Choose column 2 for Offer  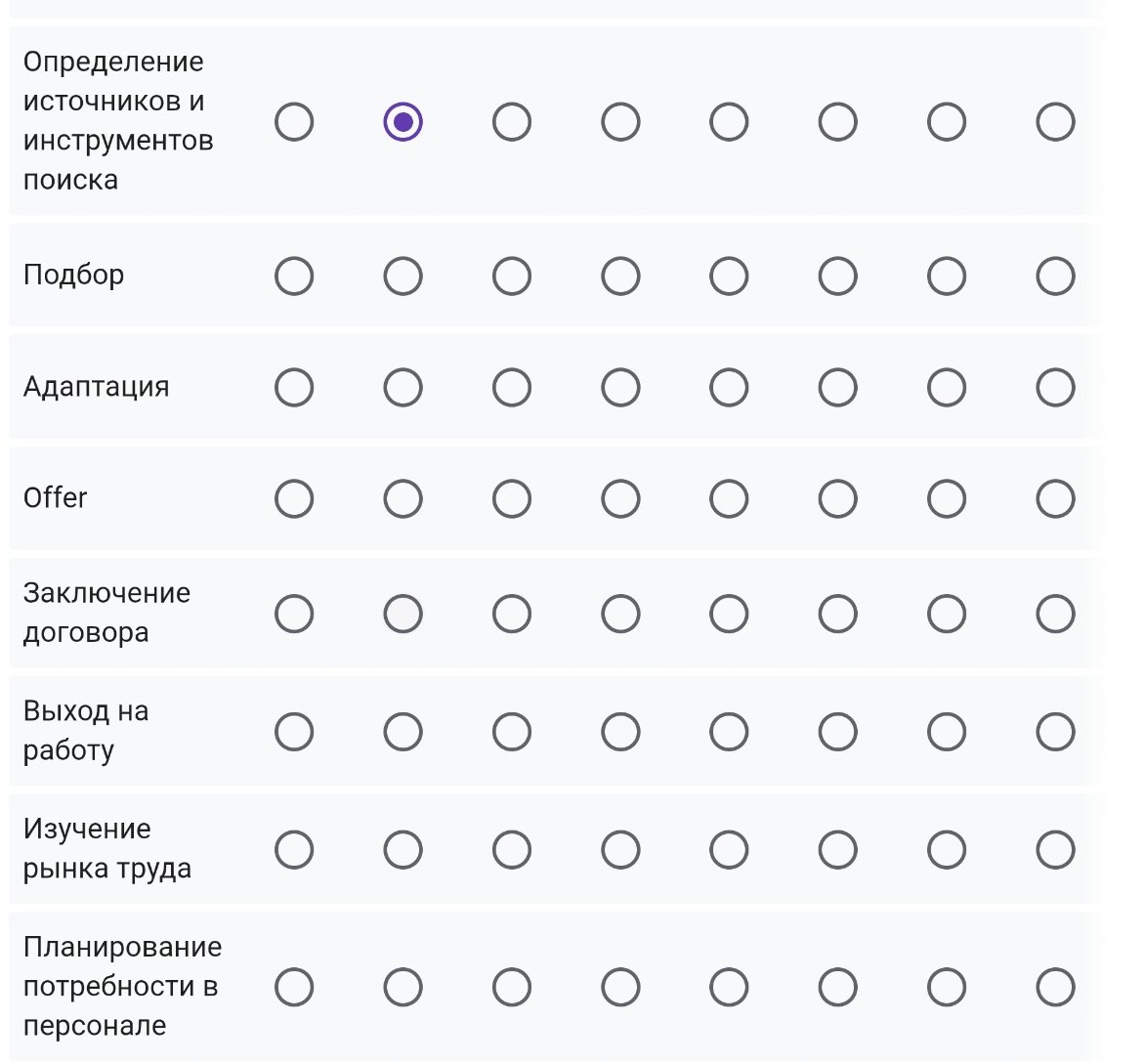[x=403, y=497]
